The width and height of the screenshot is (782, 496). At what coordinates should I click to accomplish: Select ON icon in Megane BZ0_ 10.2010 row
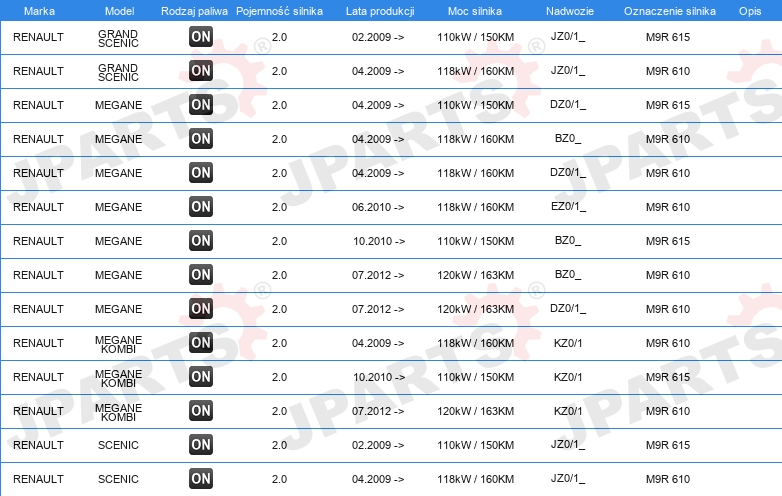point(201,240)
